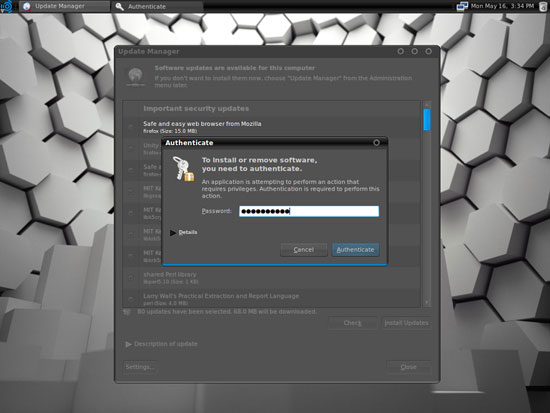The width and height of the screenshot is (550, 413).
Task: Click last circle button in Update Manager titlebar
Action: click(x=429, y=51)
